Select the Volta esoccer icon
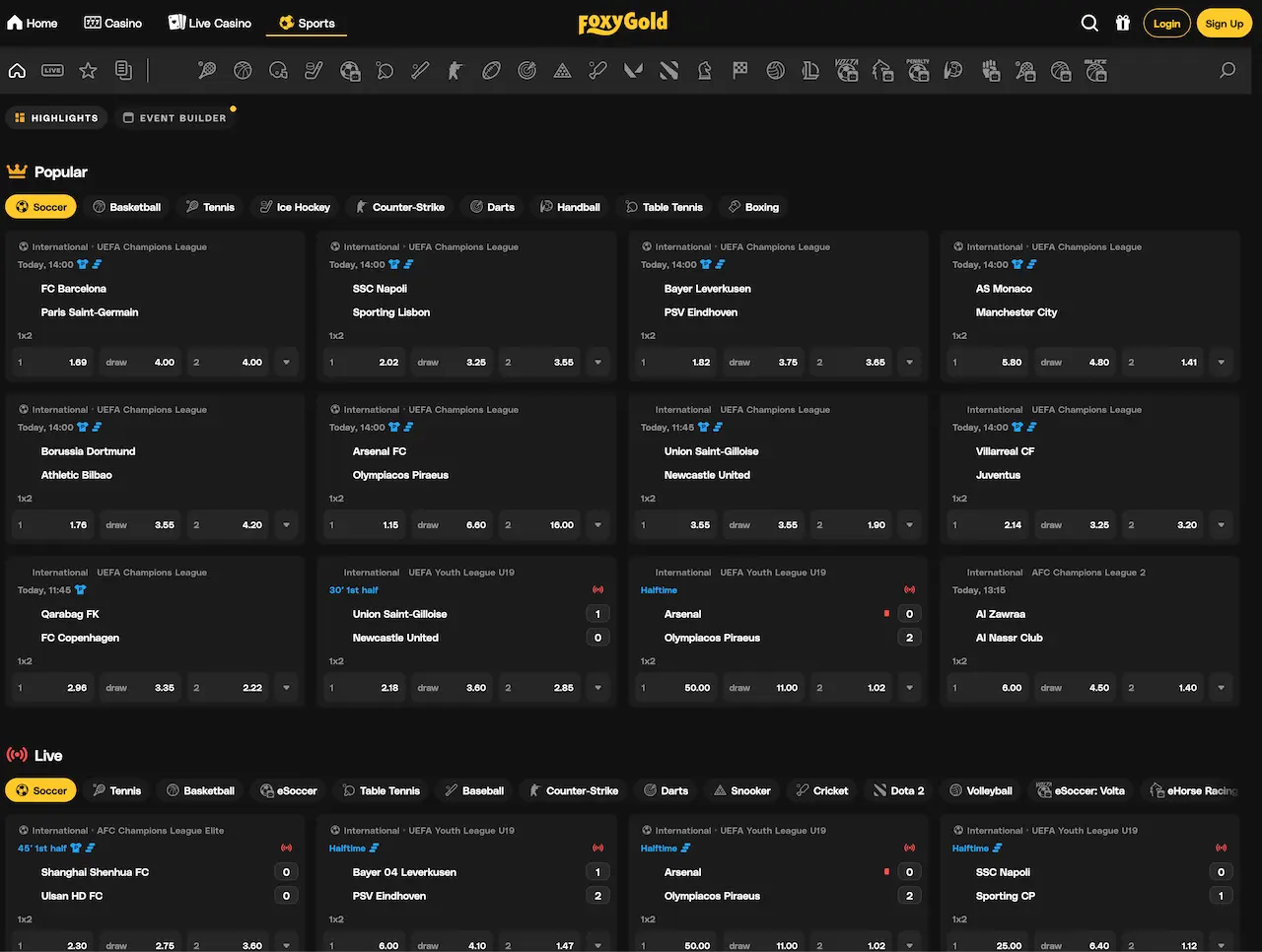 coord(846,70)
